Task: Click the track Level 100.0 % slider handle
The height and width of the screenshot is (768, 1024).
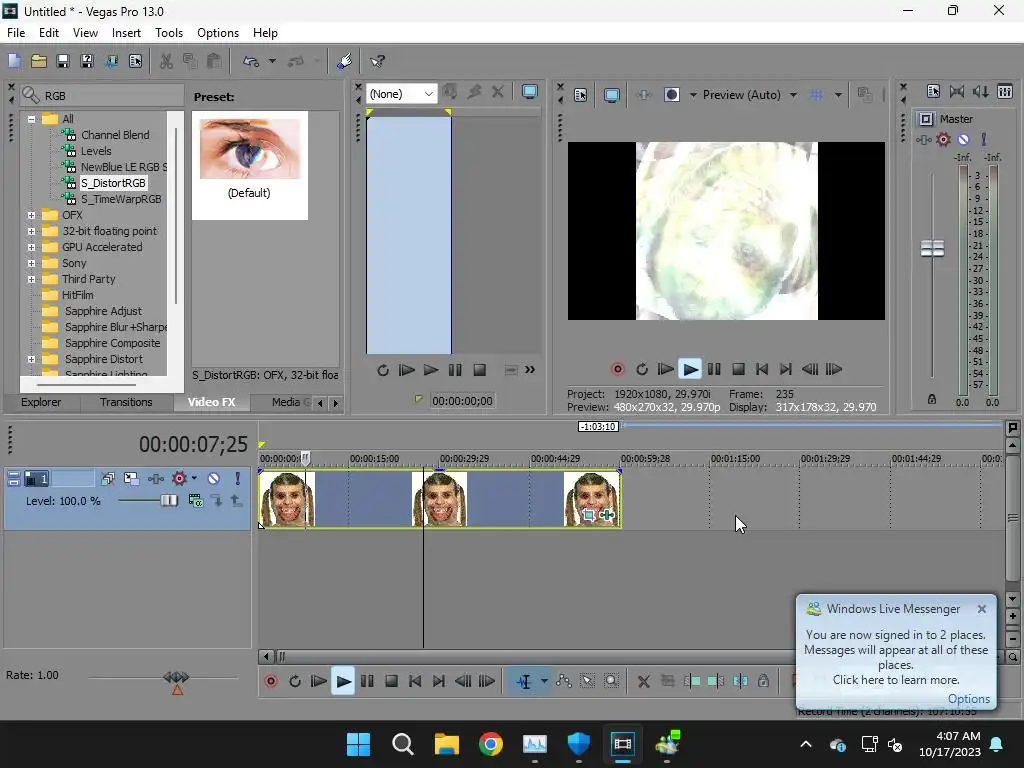Action: point(168,501)
